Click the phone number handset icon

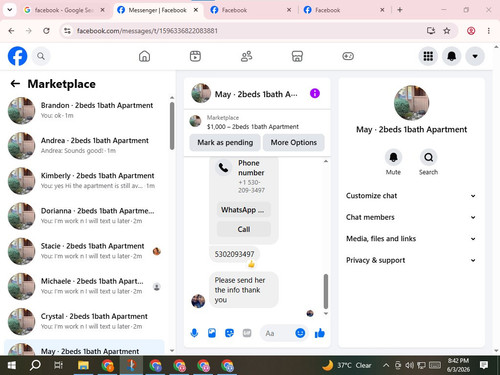point(223,168)
